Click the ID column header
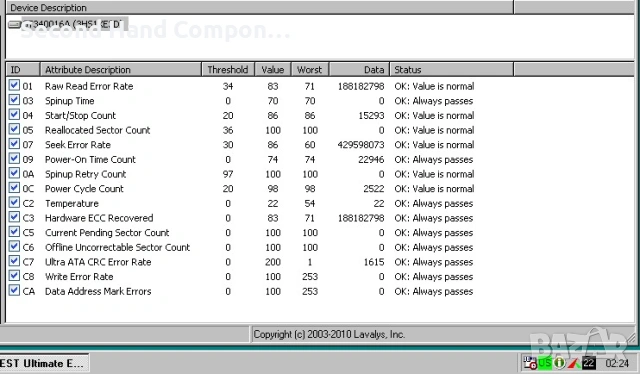The height and width of the screenshot is (374, 640). pyautogui.click(x=23, y=69)
